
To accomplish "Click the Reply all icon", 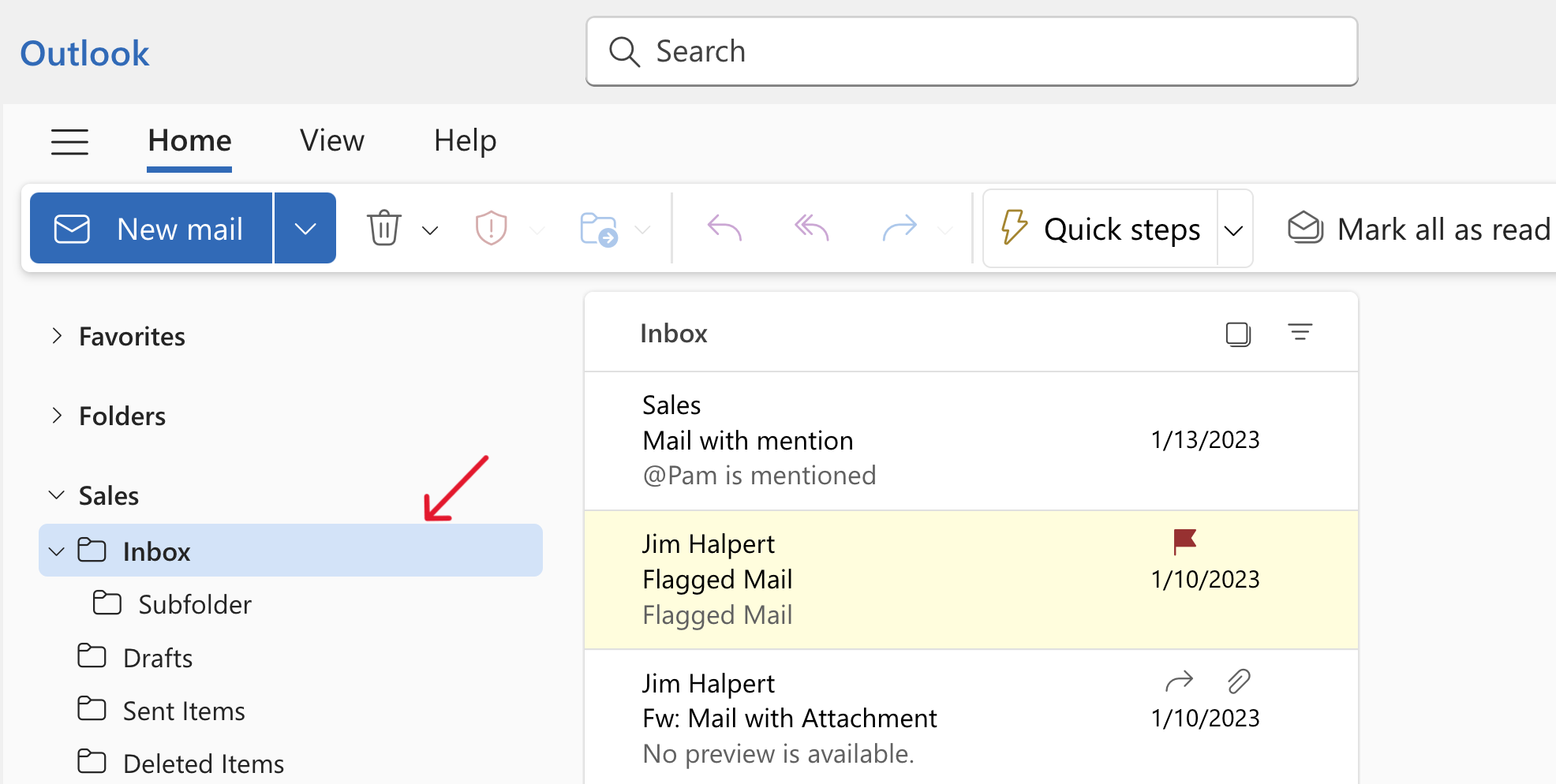I will pyautogui.click(x=811, y=229).
